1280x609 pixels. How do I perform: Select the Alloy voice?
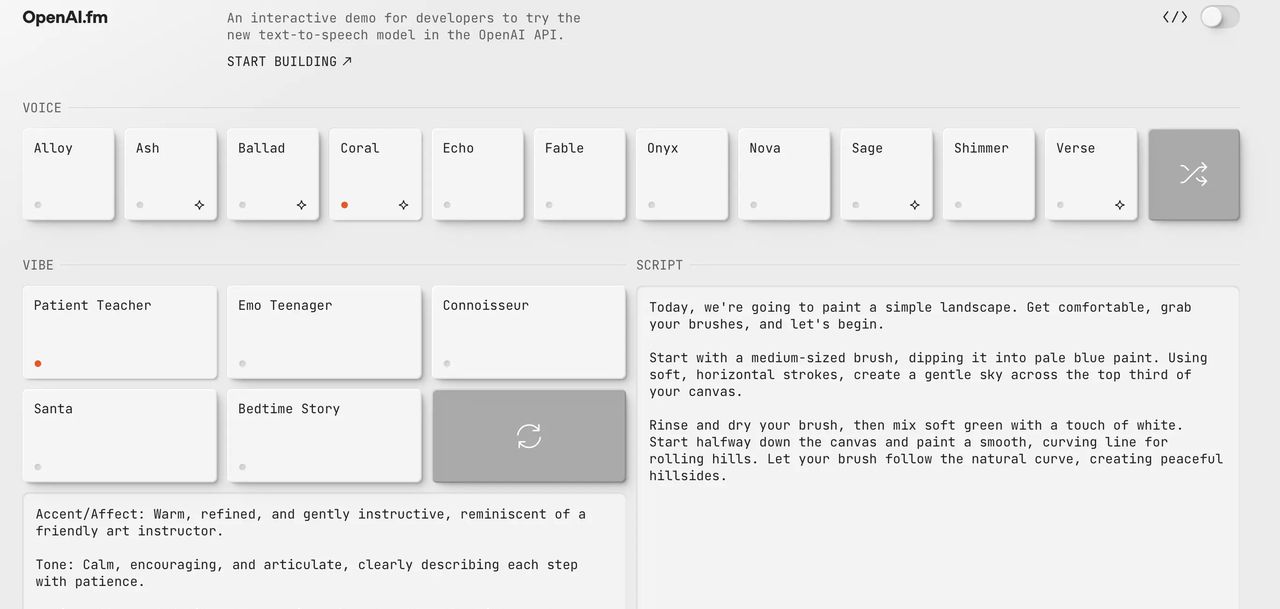tap(68, 174)
